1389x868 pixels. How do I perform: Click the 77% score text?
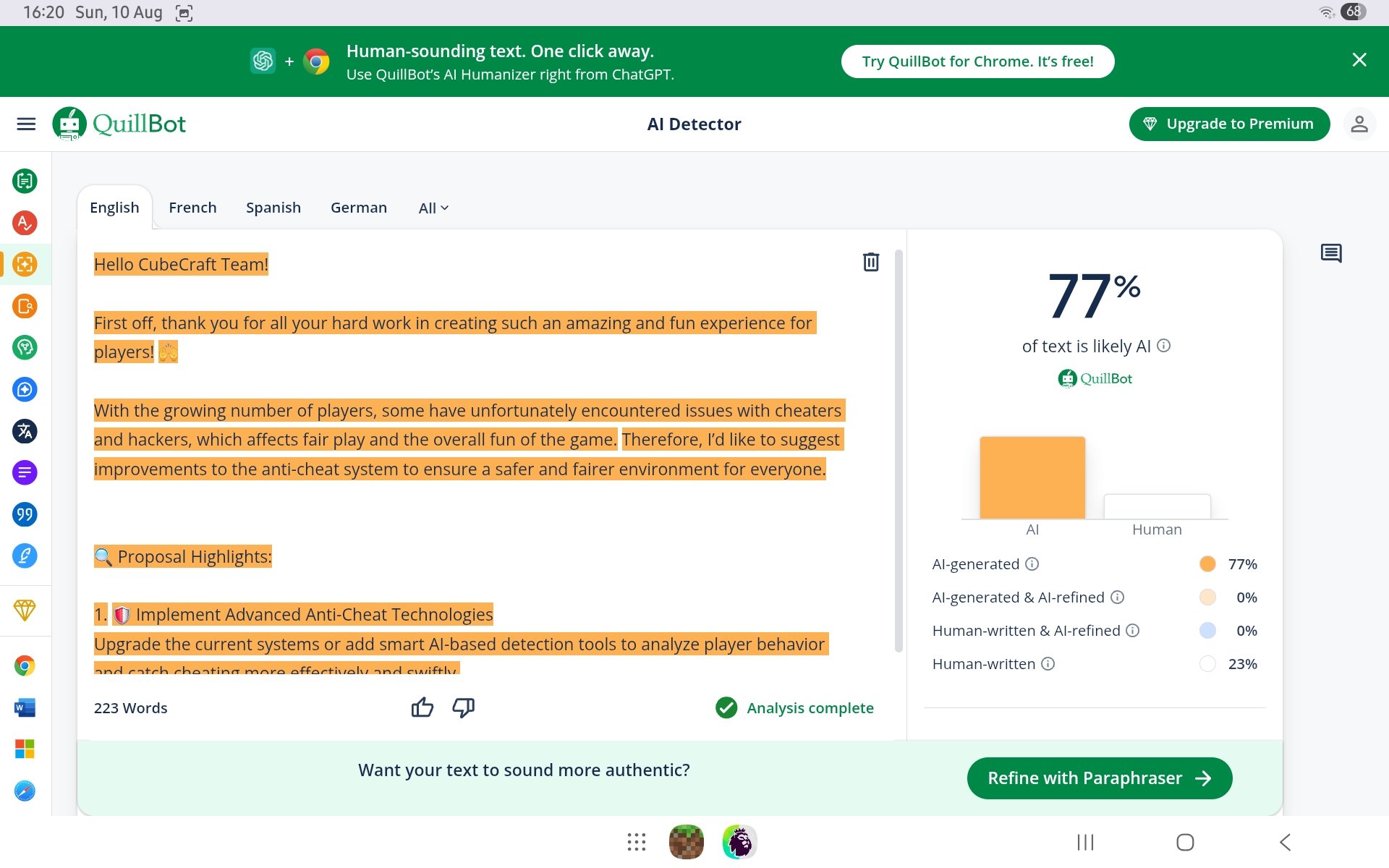pos(1094,295)
